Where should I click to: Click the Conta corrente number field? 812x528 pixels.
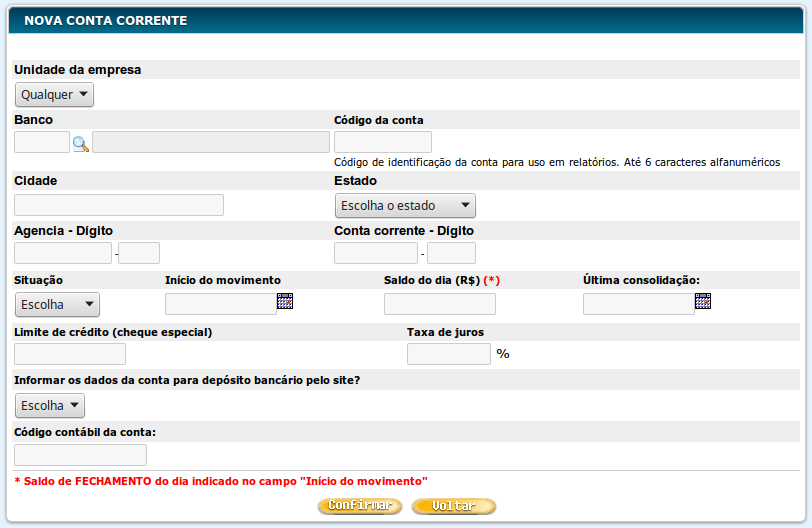pyautogui.click(x=376, y=254)
